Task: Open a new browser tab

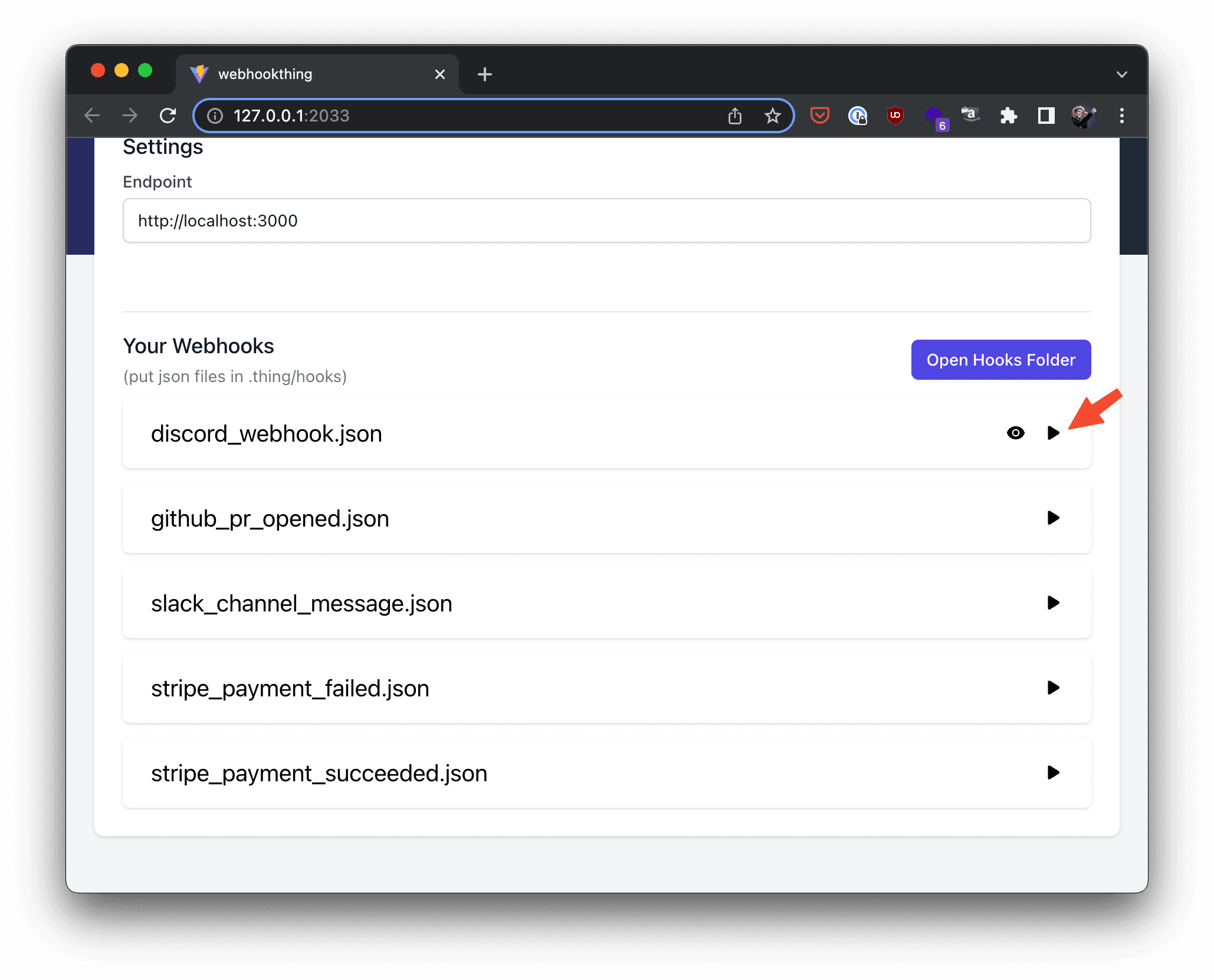Action: (484, 74)
